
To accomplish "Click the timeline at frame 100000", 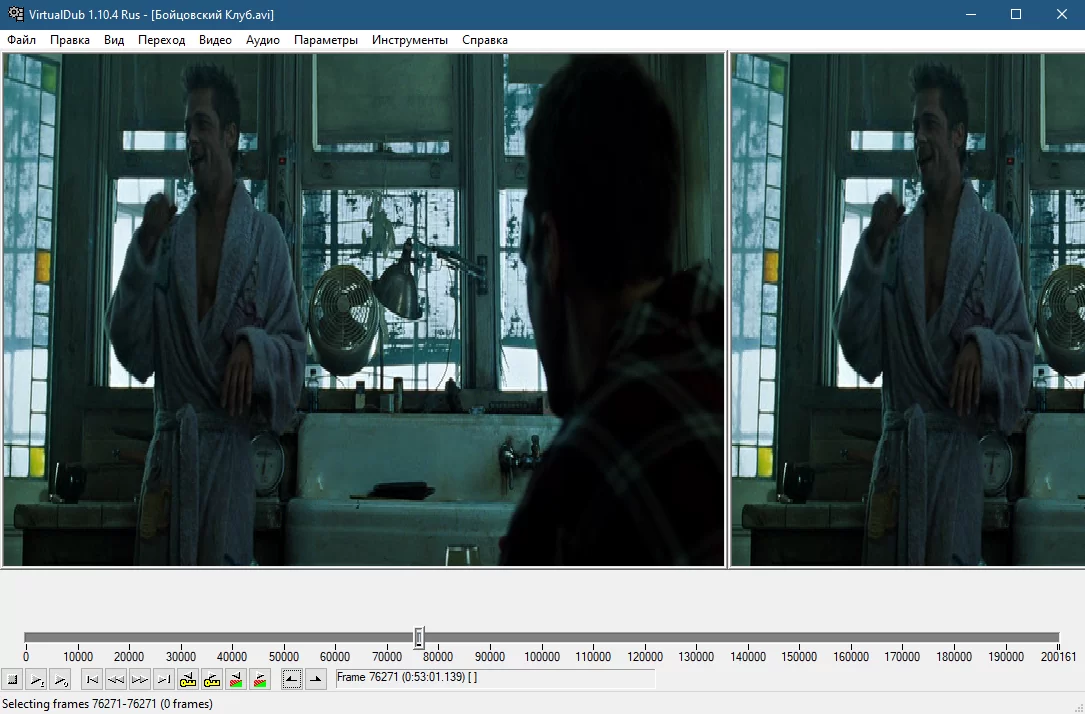I will point(541,637).
